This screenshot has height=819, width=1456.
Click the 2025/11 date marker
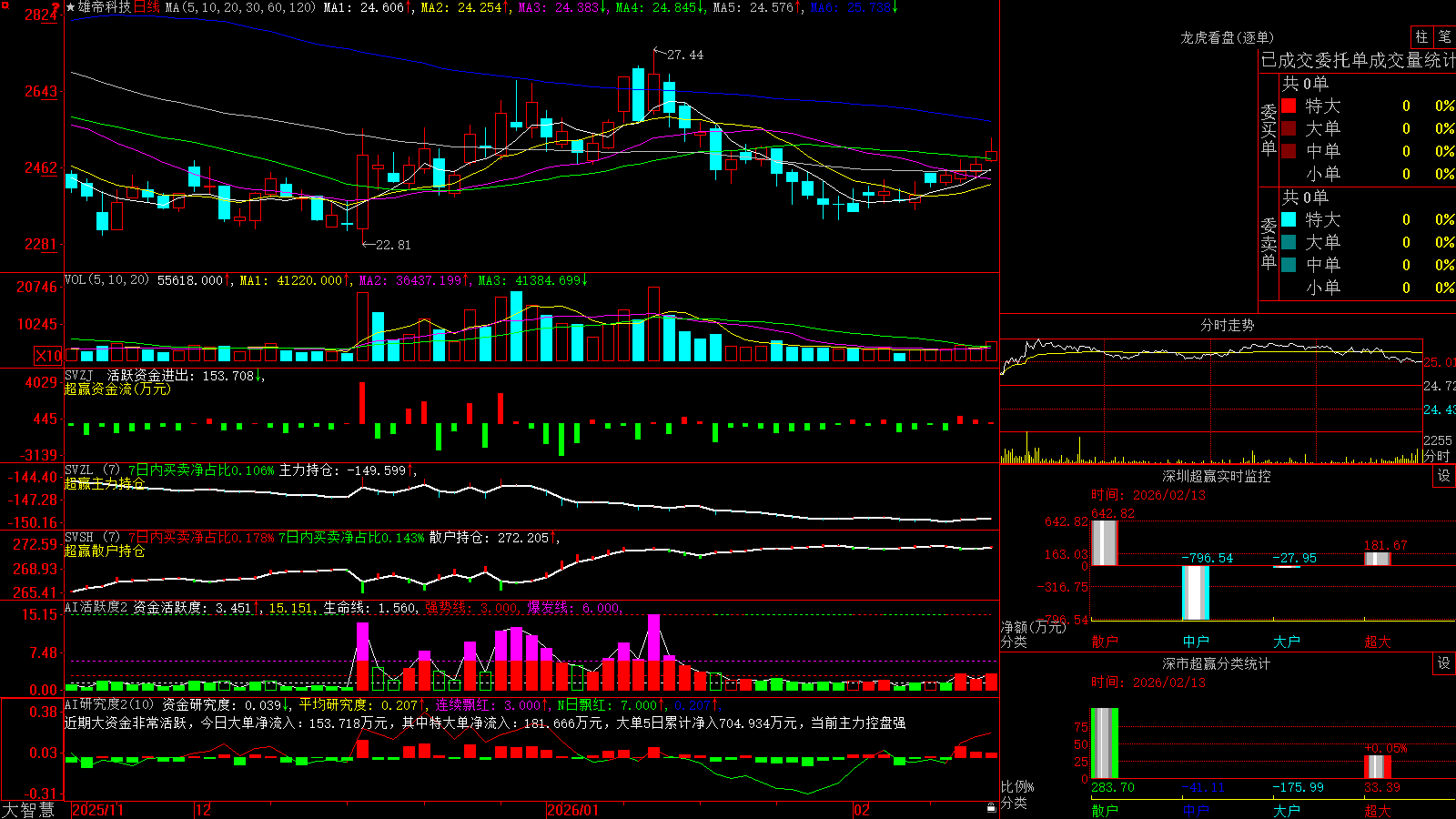point(97,810)
